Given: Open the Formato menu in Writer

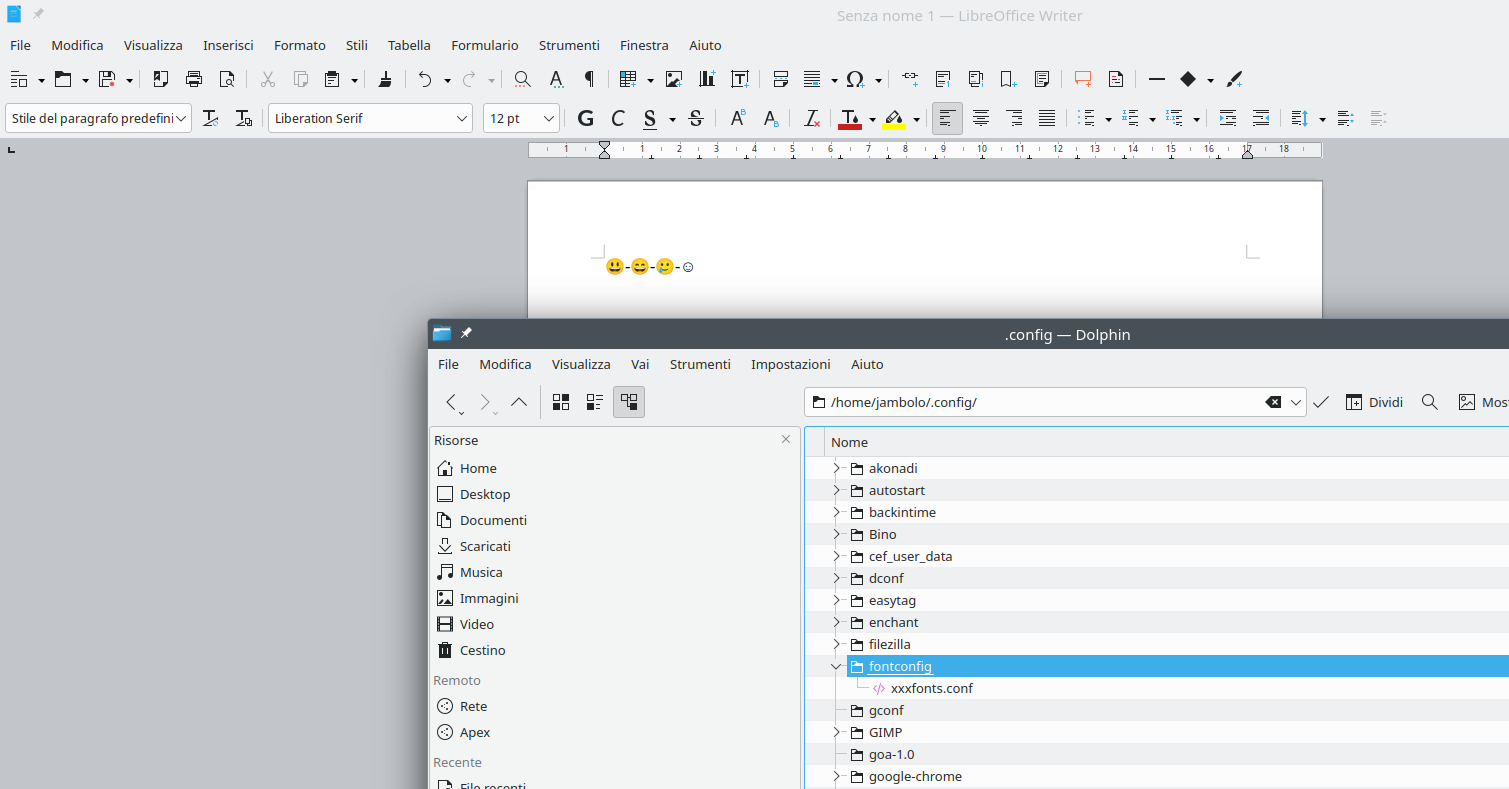Looking at the screenshot, I should pyautogui.click(x=299, y=45).
